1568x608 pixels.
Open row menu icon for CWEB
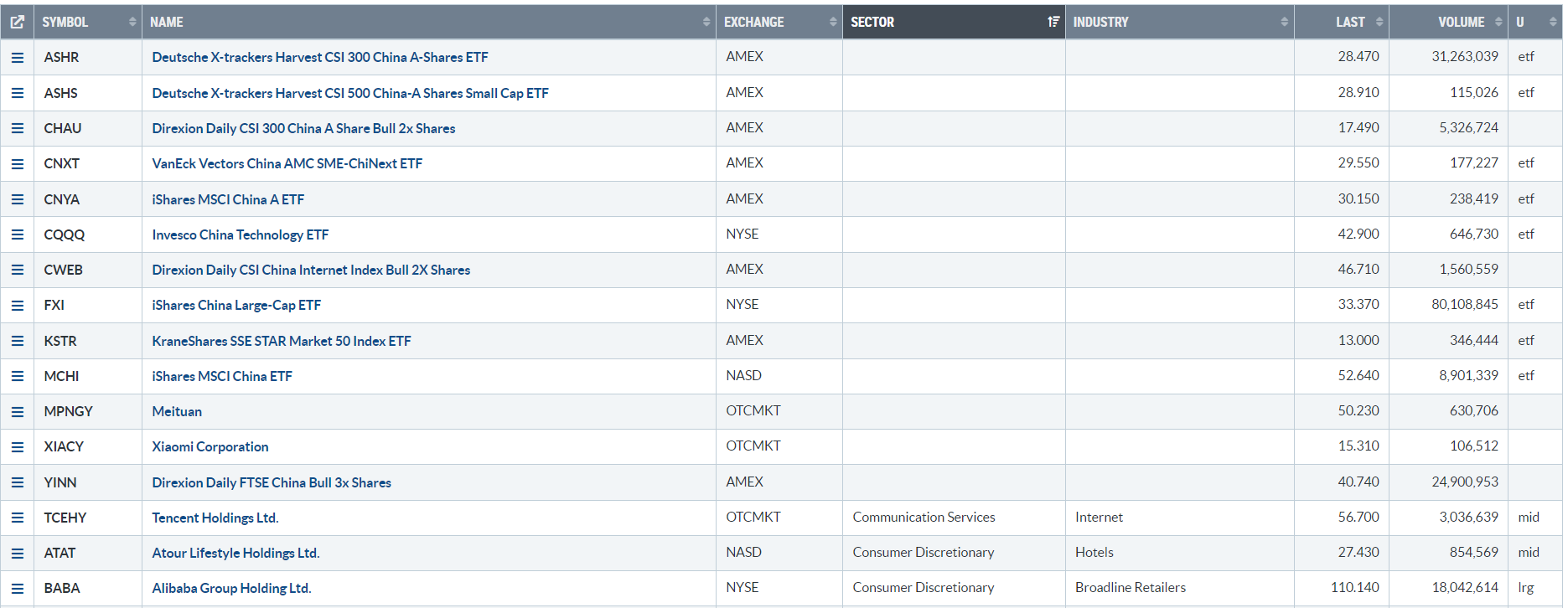[17, 270]
